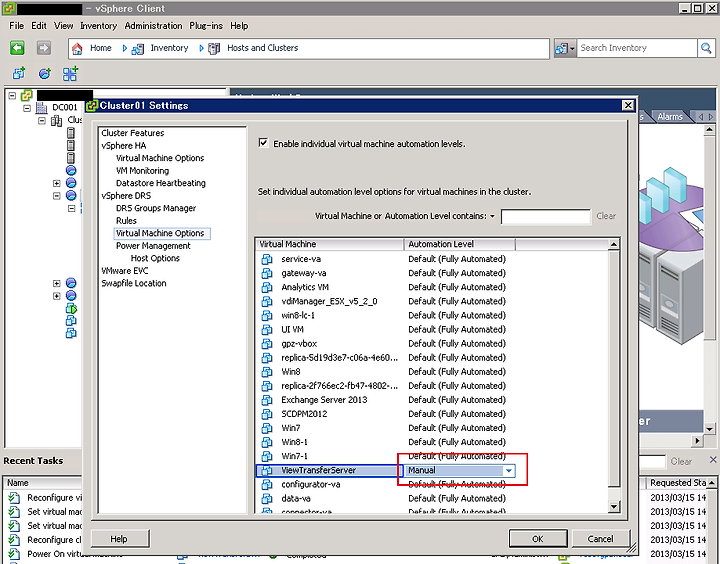The image size is (720, 564).
Task: Click VM icon beside SCDPM2012
Action: coord(267,414)
